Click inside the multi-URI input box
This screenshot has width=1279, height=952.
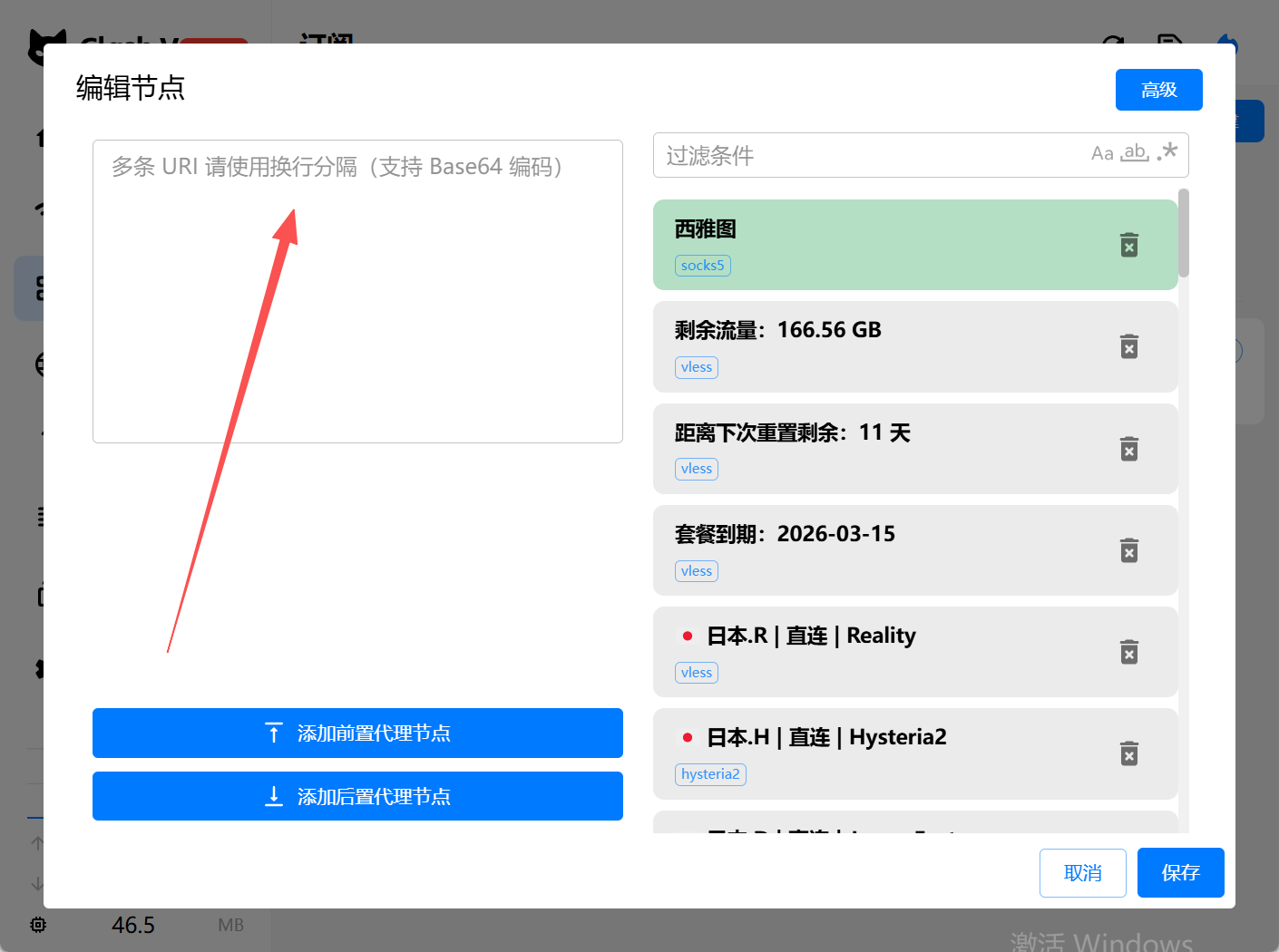pyautogui.click(x=357, y=290)
